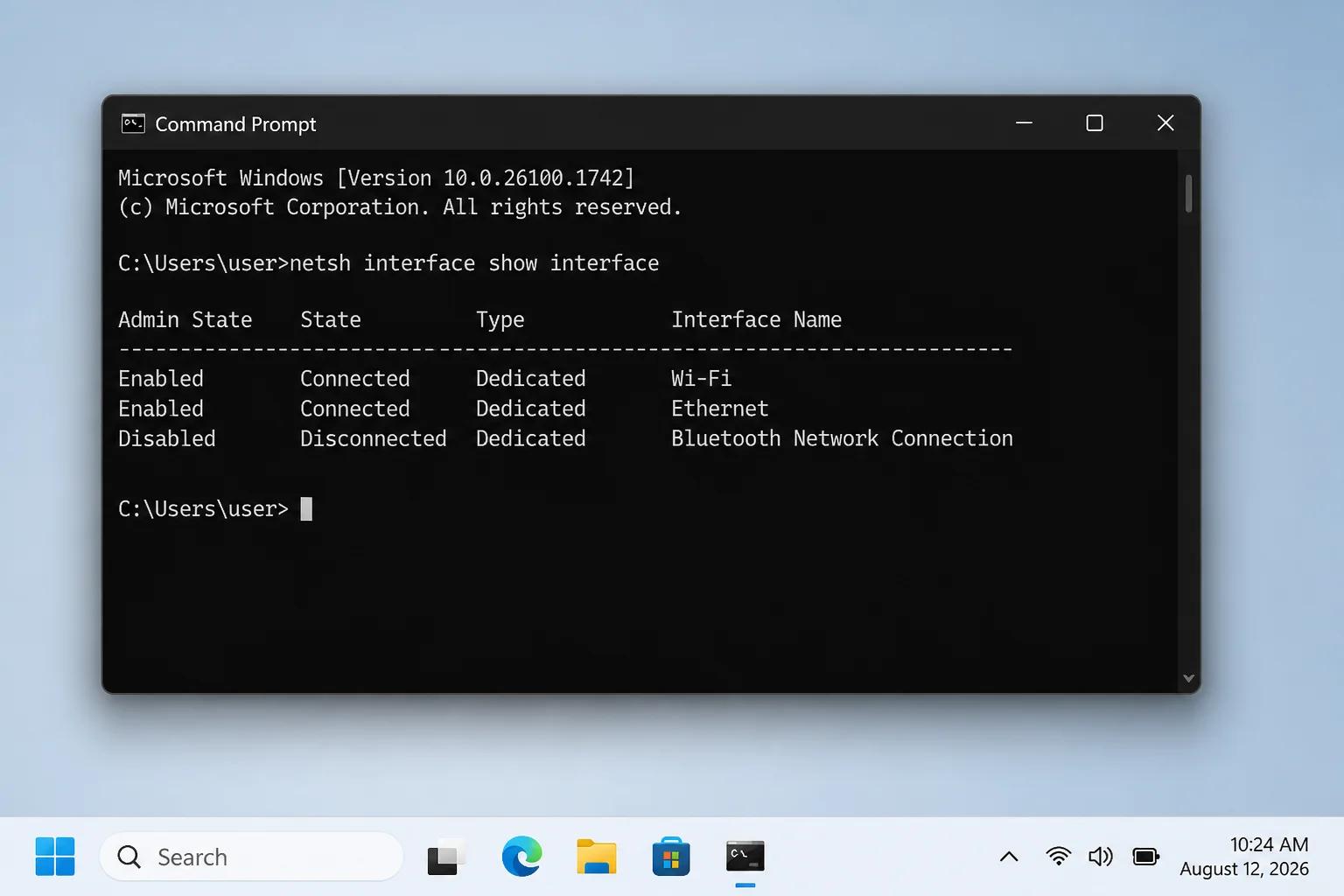
Task: Click the Command Prompt title bar icon
Action: point(133,123)
